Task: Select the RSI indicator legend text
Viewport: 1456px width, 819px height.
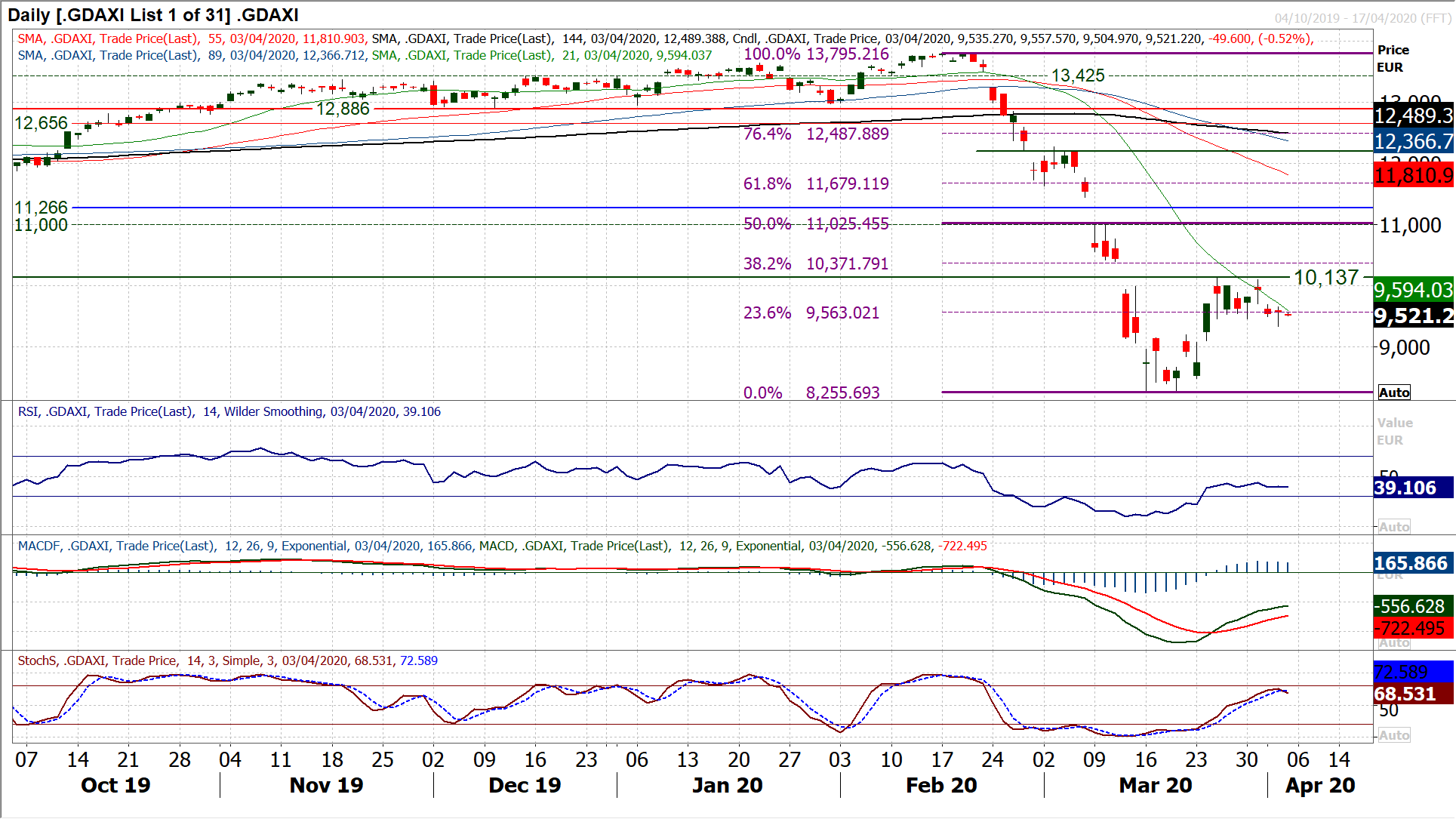Action: tap(229, 412)
